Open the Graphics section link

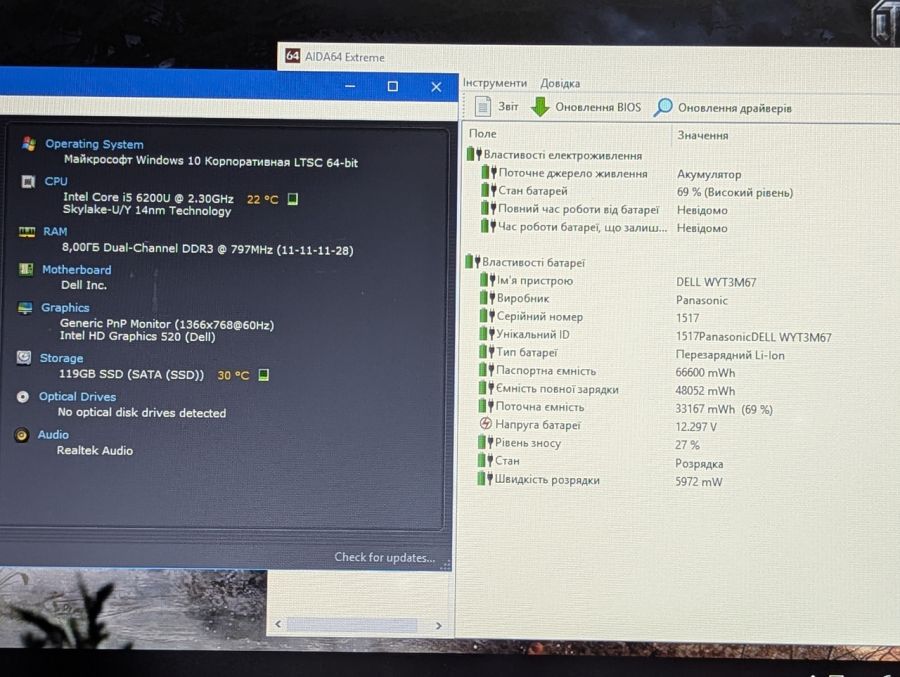coord(65,307)
